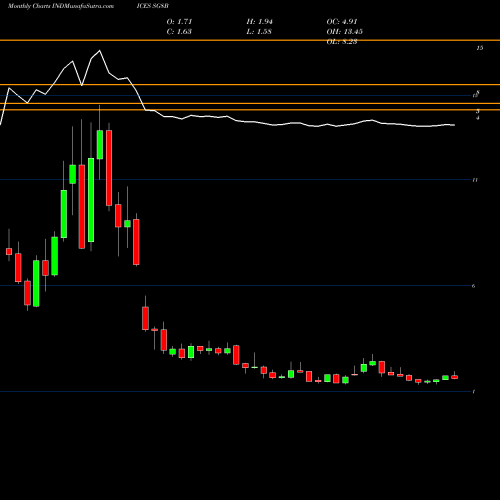Click the close value C: 1.63
The width and height of the screenshot is (500, 500).
[179, 32]
